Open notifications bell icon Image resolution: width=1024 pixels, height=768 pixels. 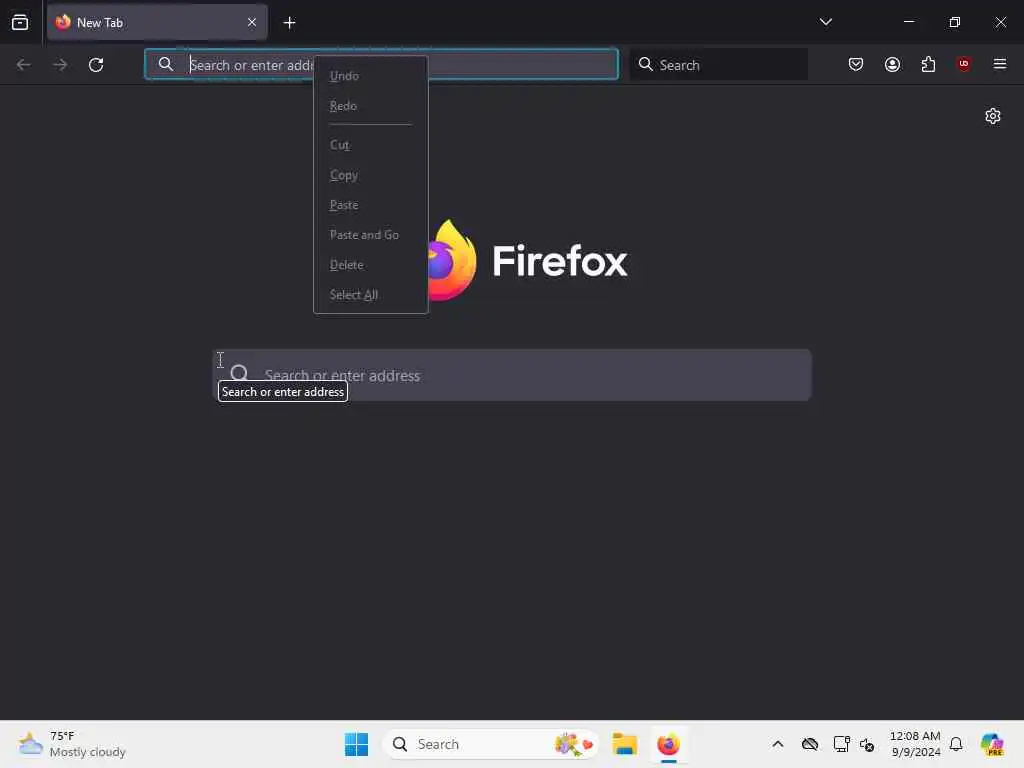(955, 744)
